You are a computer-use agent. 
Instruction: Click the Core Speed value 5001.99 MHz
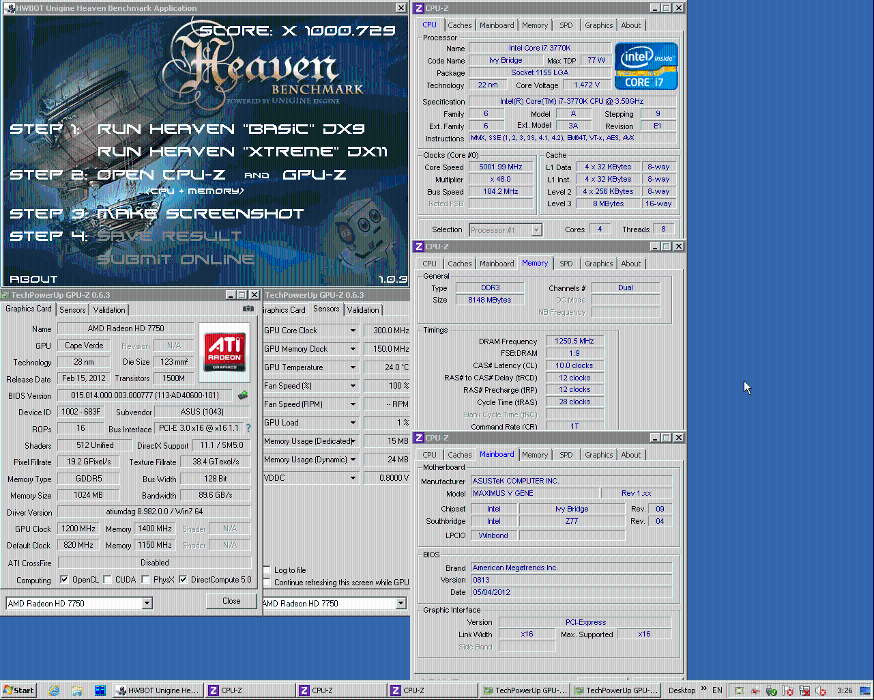coord(501,167)
